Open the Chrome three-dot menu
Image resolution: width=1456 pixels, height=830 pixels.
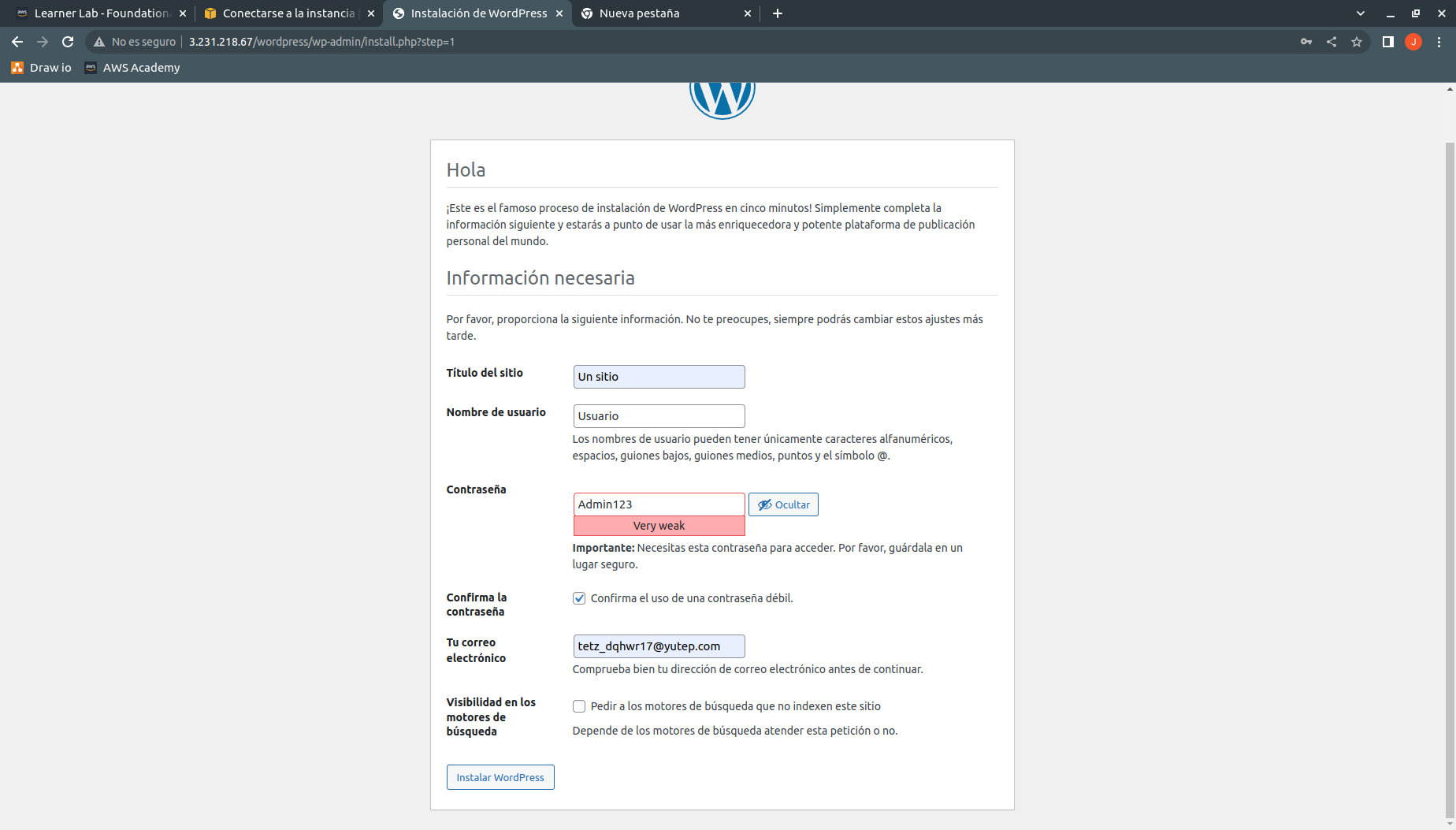click(x=1439, y=42)
